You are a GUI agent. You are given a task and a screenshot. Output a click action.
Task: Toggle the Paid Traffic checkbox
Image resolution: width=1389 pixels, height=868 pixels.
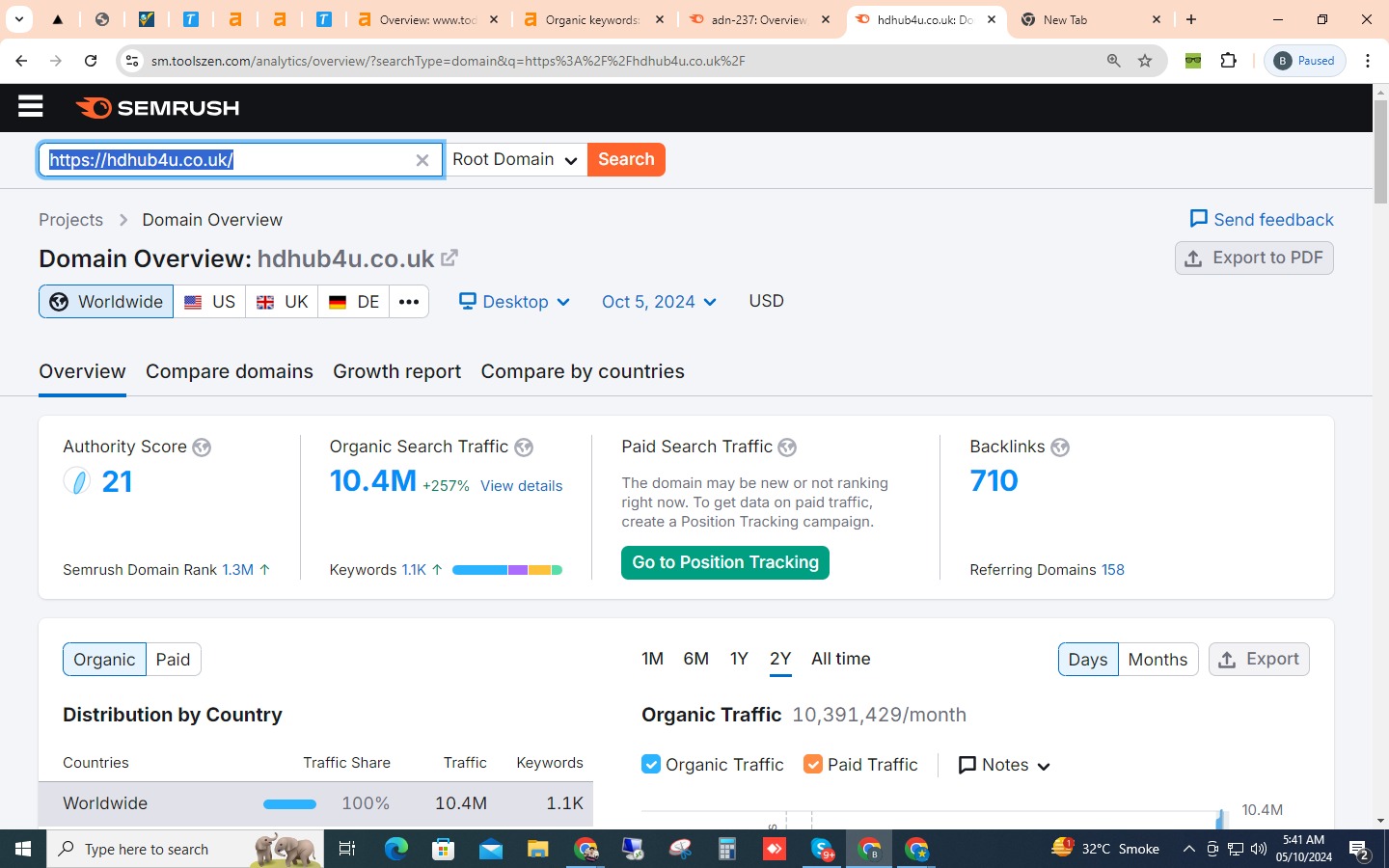(x=813, y=765)
